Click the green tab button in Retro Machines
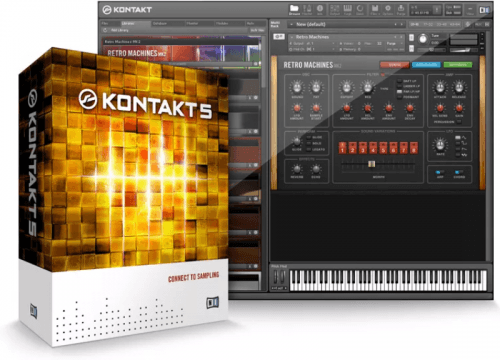The height and width of the screenshot is (360, 500). [458, 65]
